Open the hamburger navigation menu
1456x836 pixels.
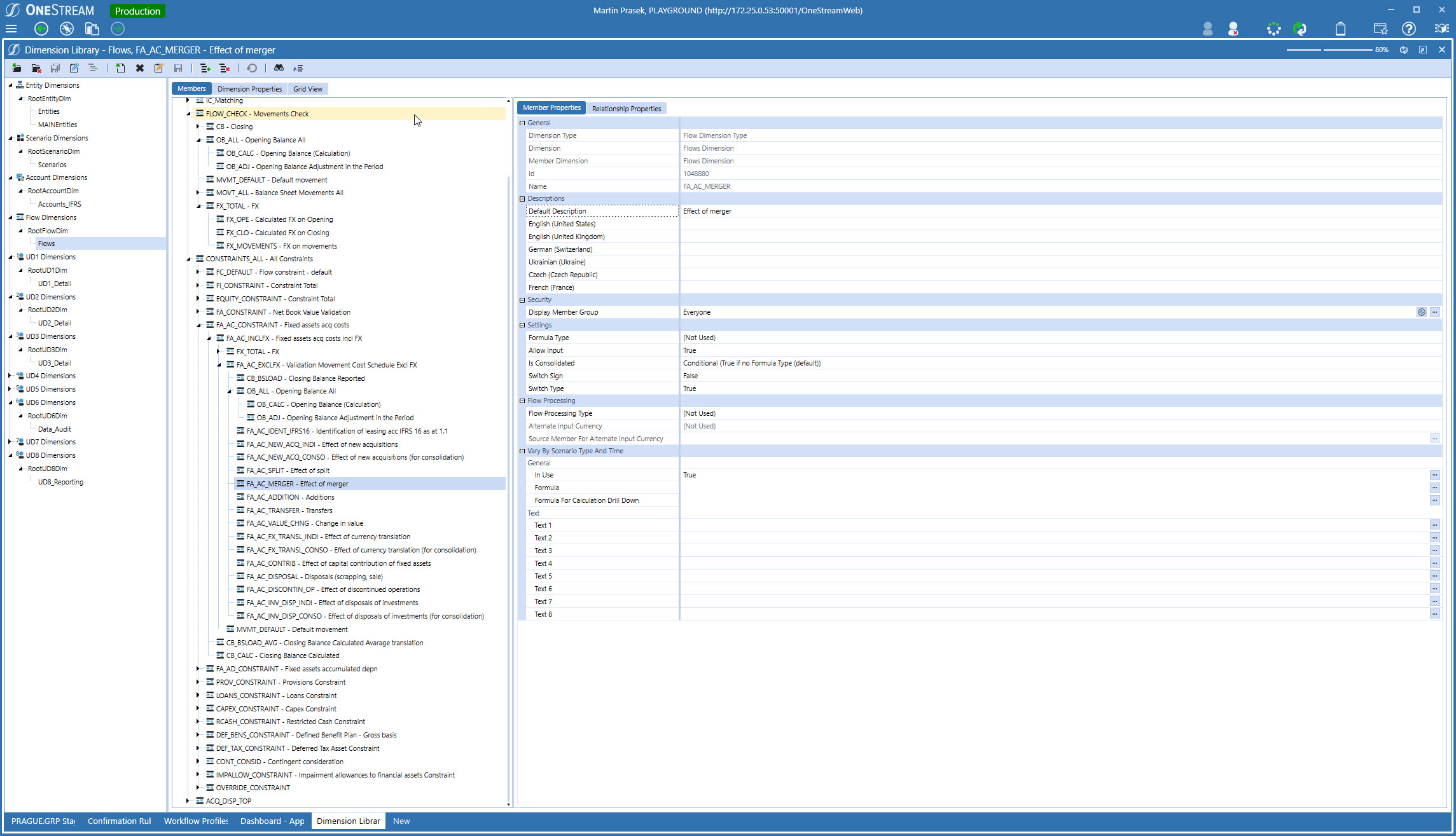point(11,29)
